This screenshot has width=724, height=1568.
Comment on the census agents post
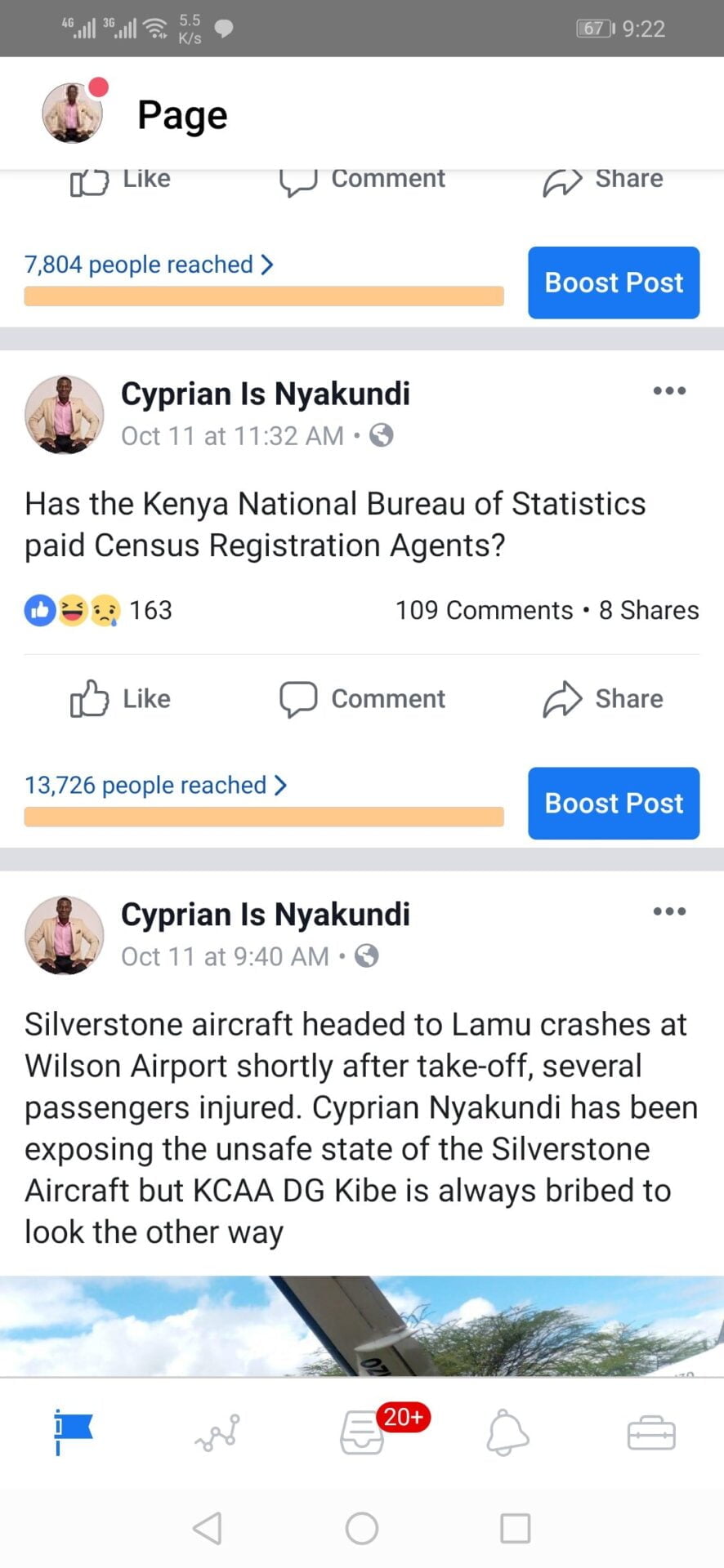point(363,699)
